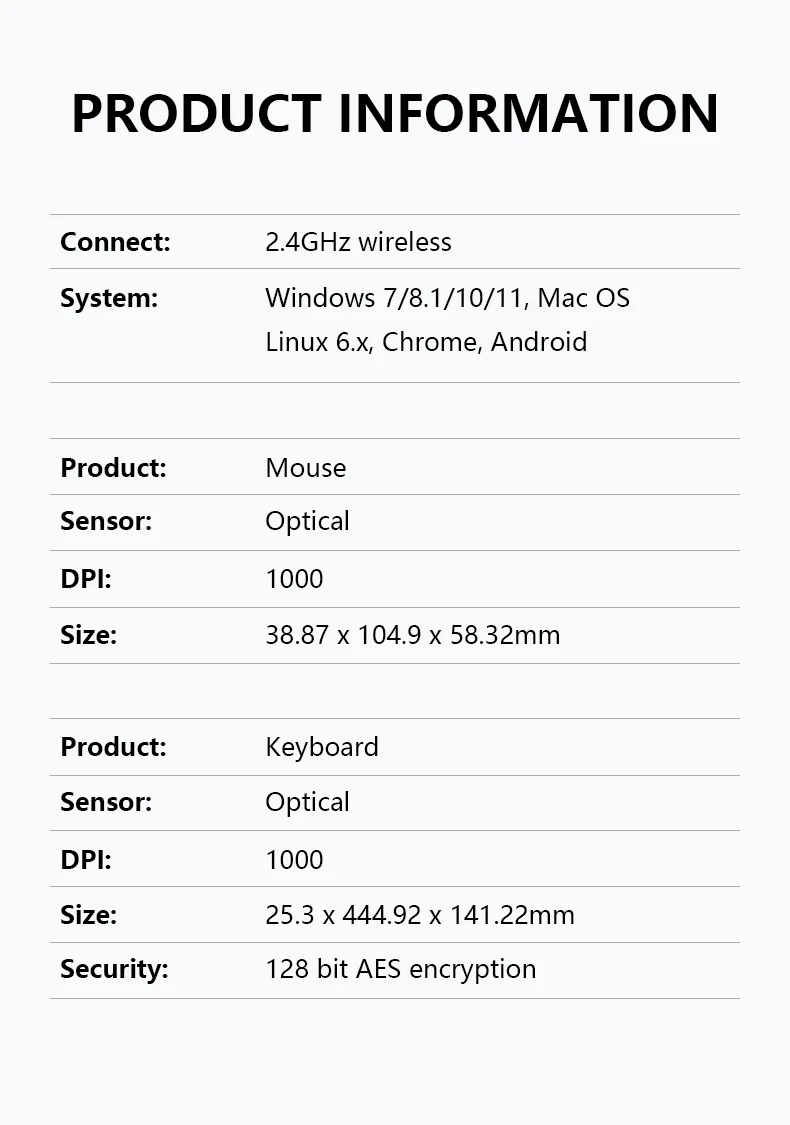The height and width of the screenshot is (1125, 790).
Task: Select the 1000 DPI value for Keyboard
Action: pyautogui.click(x=294, y=860)
